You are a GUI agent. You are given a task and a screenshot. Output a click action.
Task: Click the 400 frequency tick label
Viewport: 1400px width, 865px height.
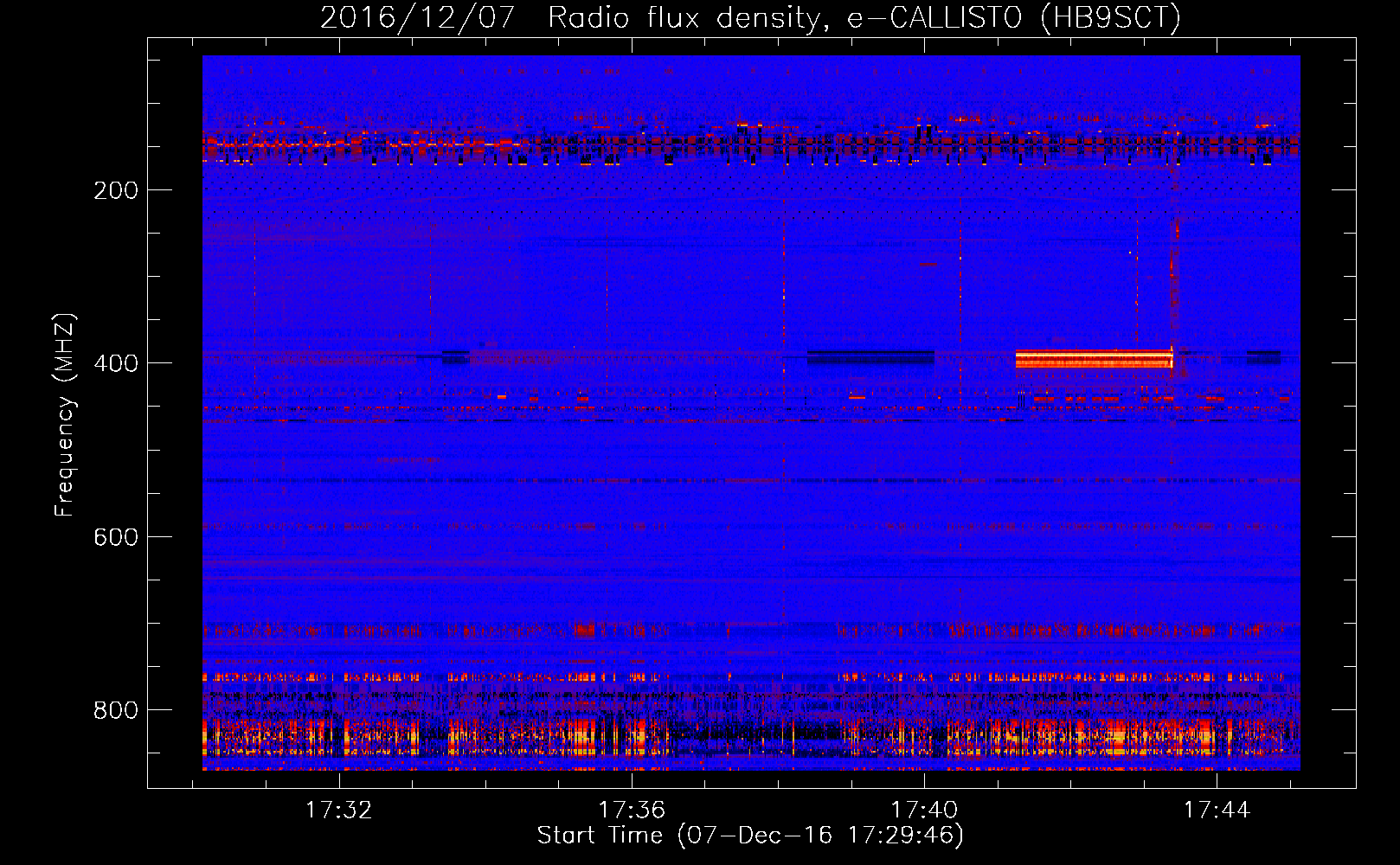(116, 363)
